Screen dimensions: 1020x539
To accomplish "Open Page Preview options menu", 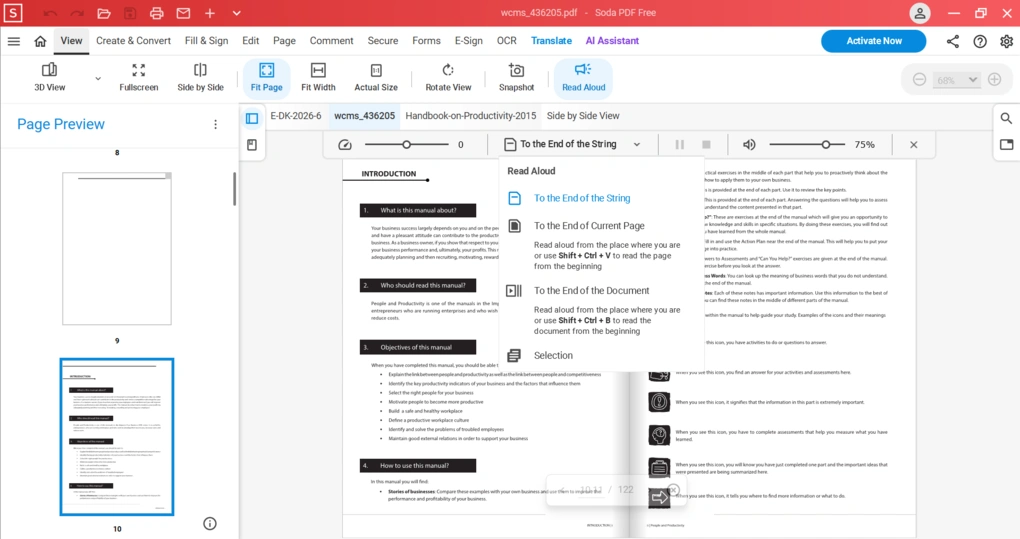I will click(x=215, y=124).
